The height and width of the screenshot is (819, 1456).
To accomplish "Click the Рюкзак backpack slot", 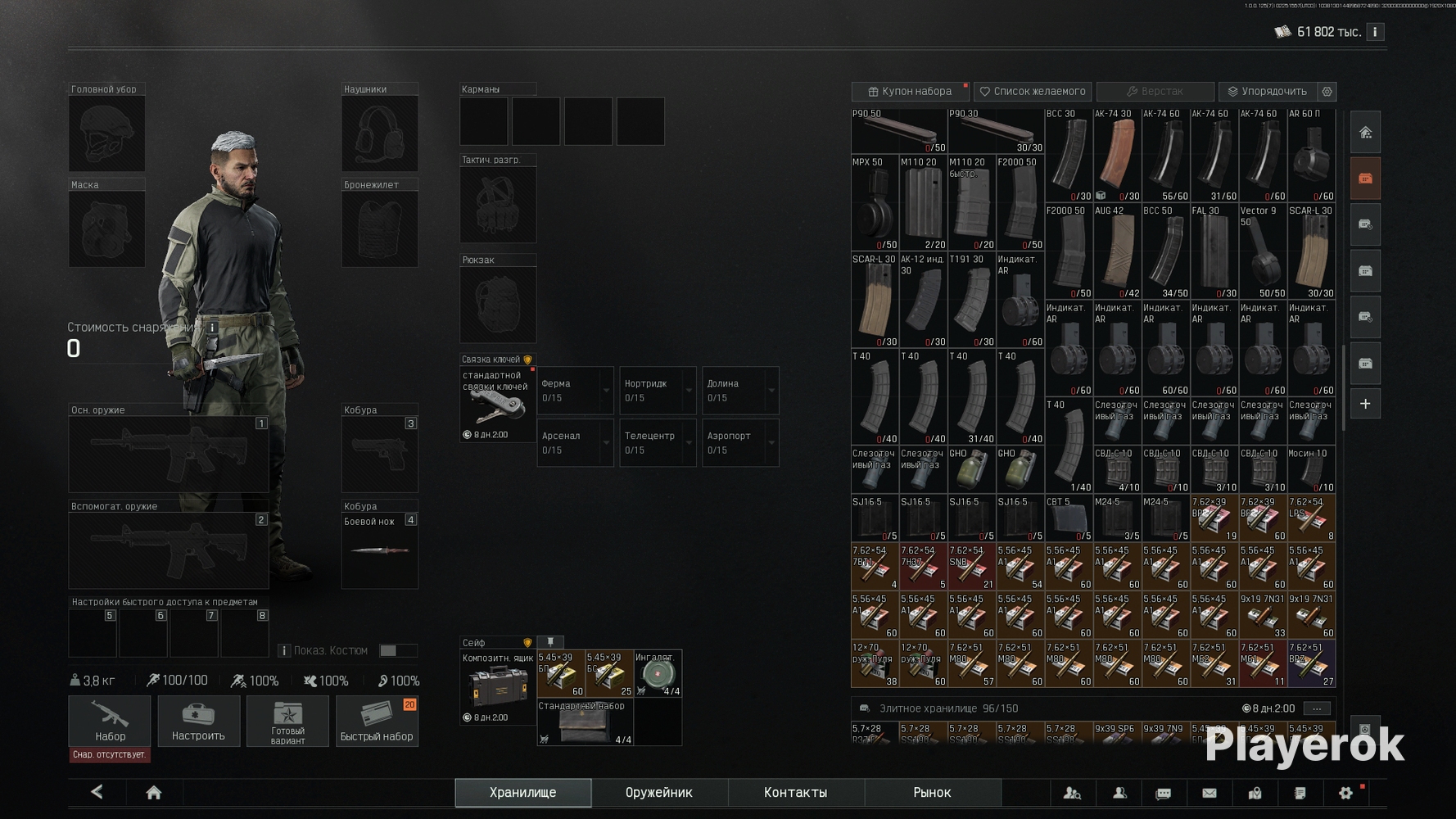I will click(x=498, y=305).
